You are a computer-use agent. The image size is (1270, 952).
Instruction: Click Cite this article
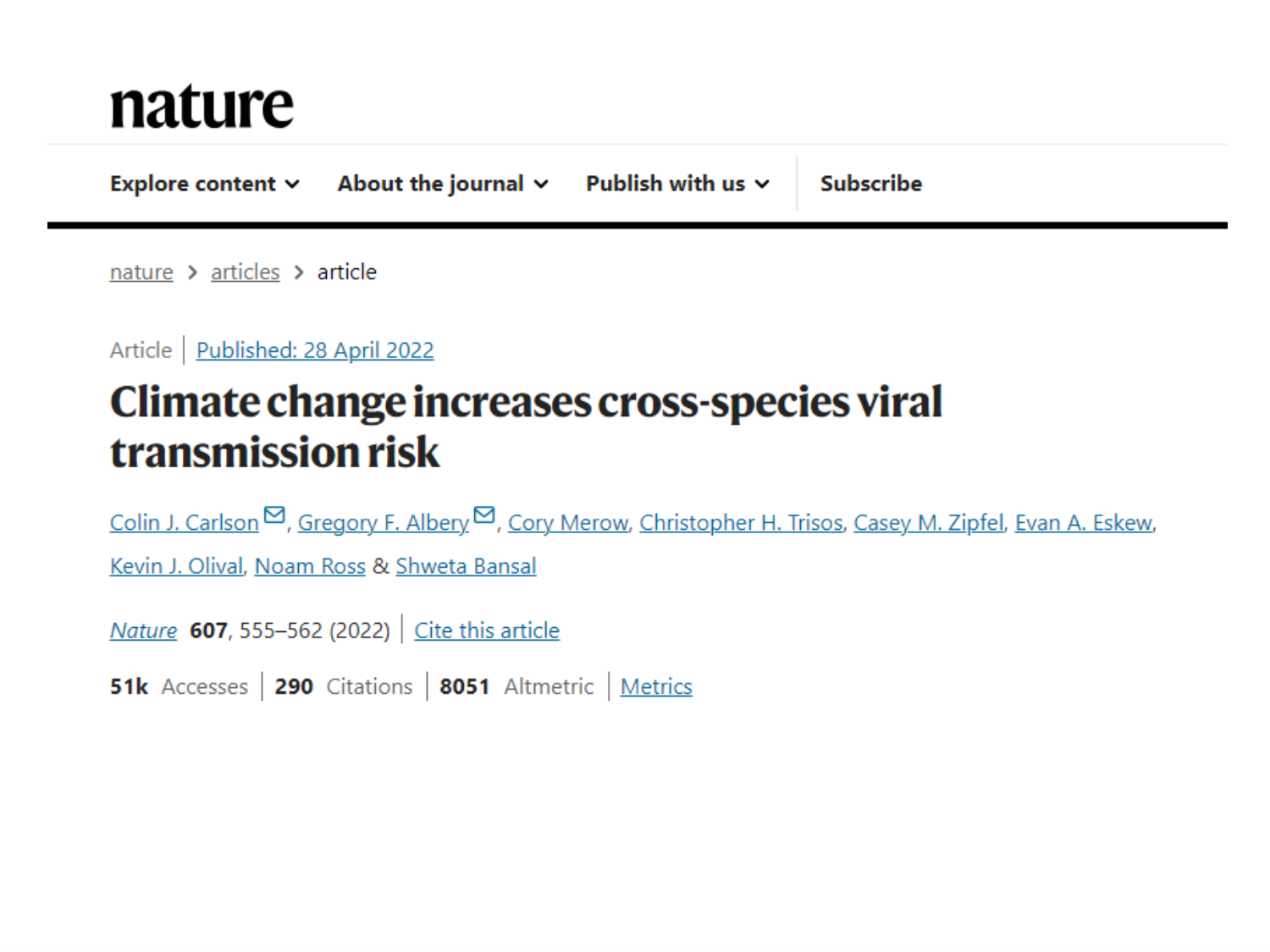(487, 630)
